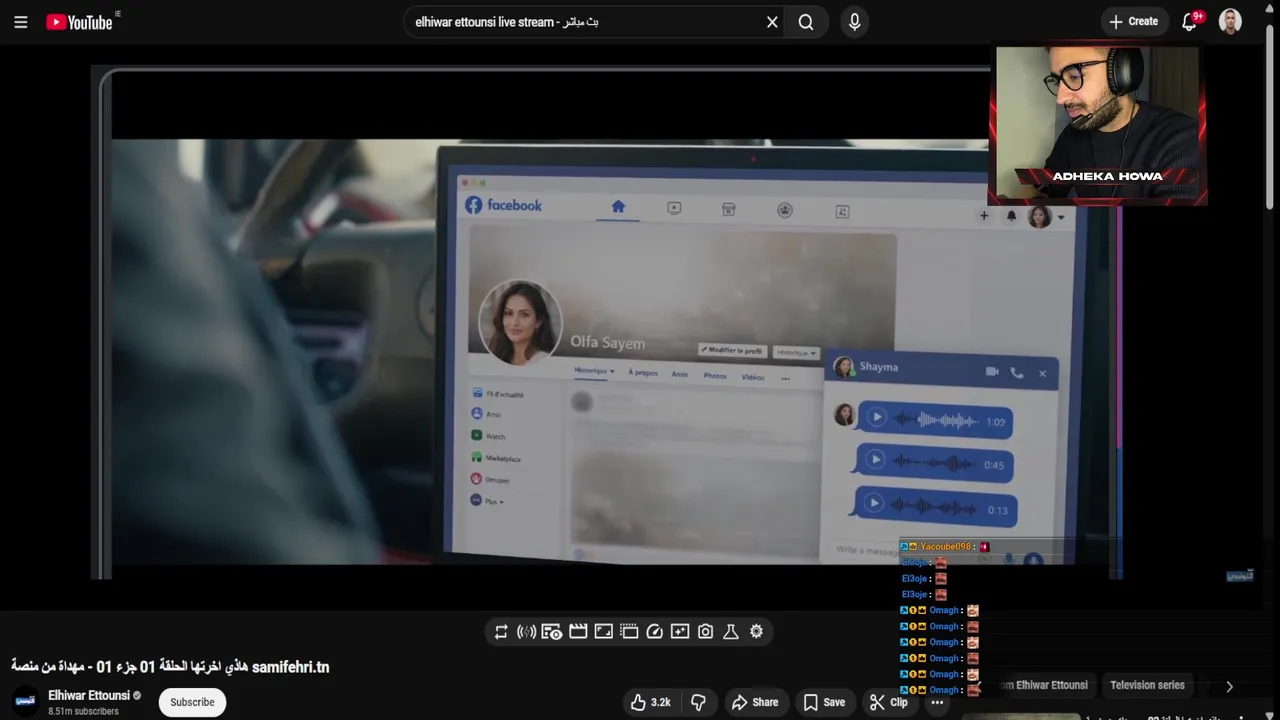Click the volume boost lightning icon
The width and height of the screenshot is (1280, 720).
526,631
